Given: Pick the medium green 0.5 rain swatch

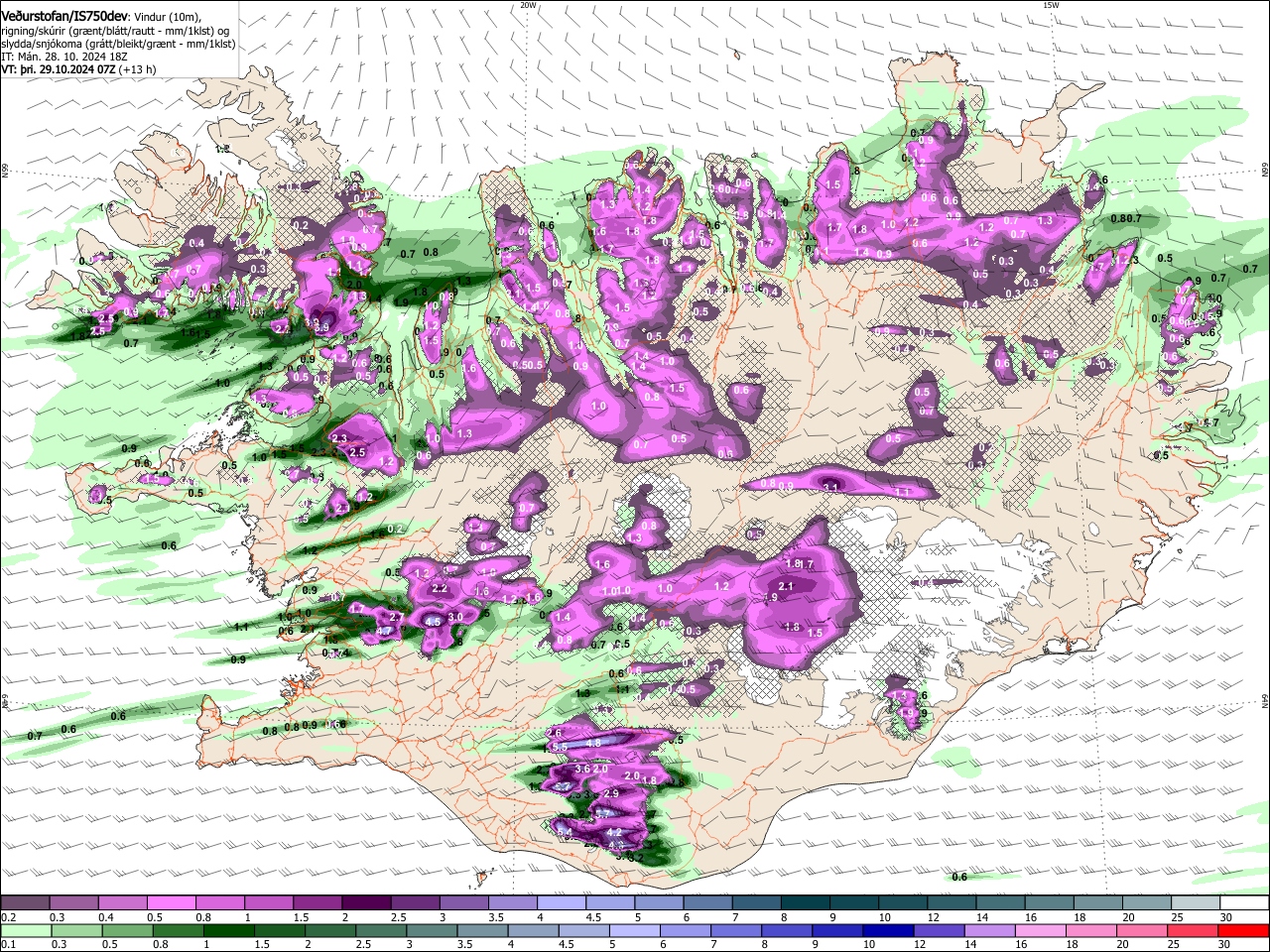Looking at the screenshot, I should (x=128, y=931).
